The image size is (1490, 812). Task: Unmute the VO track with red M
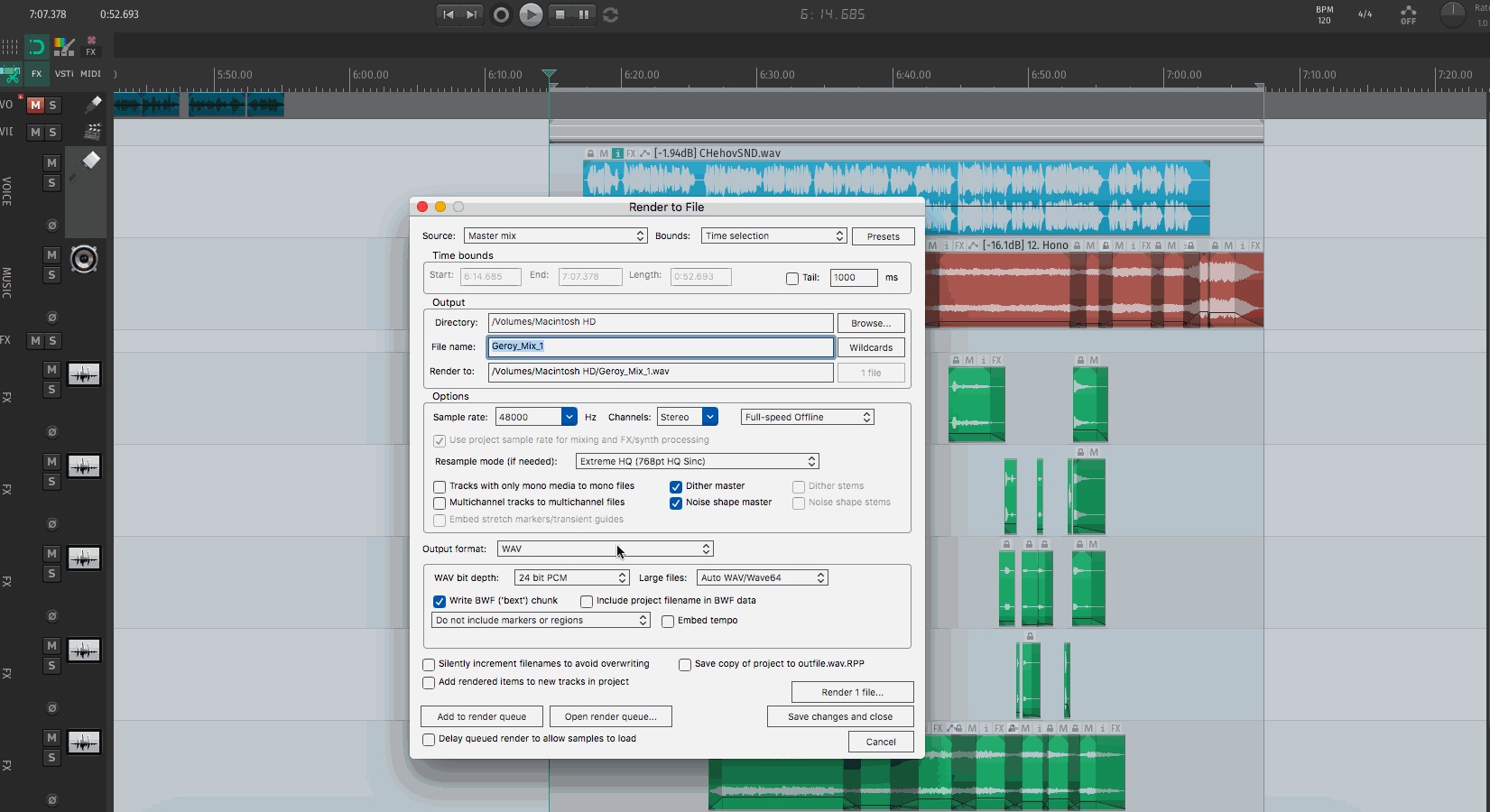tap(35, 106)
